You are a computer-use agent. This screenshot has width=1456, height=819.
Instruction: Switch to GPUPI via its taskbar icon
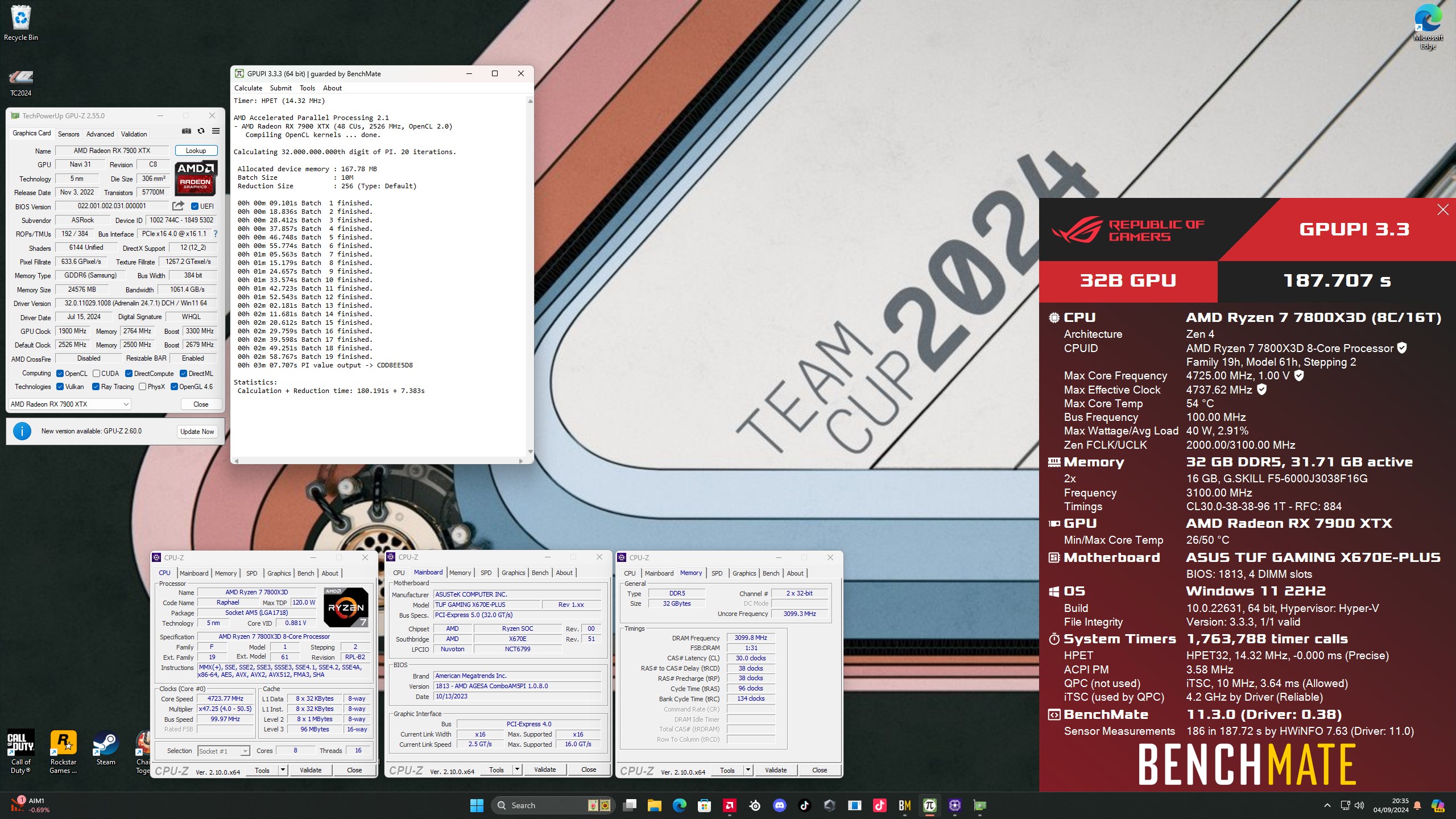point(929,805)
